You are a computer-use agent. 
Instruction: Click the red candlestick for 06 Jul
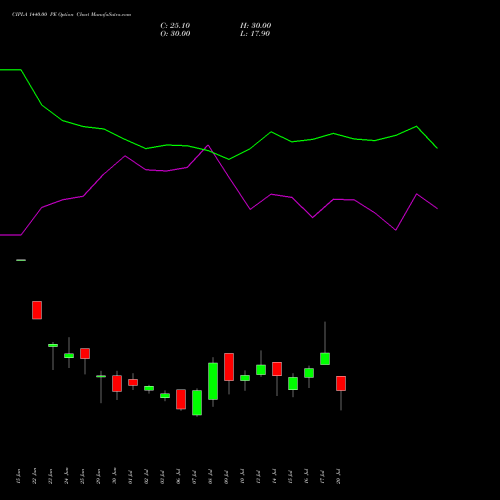pos(181,399)
